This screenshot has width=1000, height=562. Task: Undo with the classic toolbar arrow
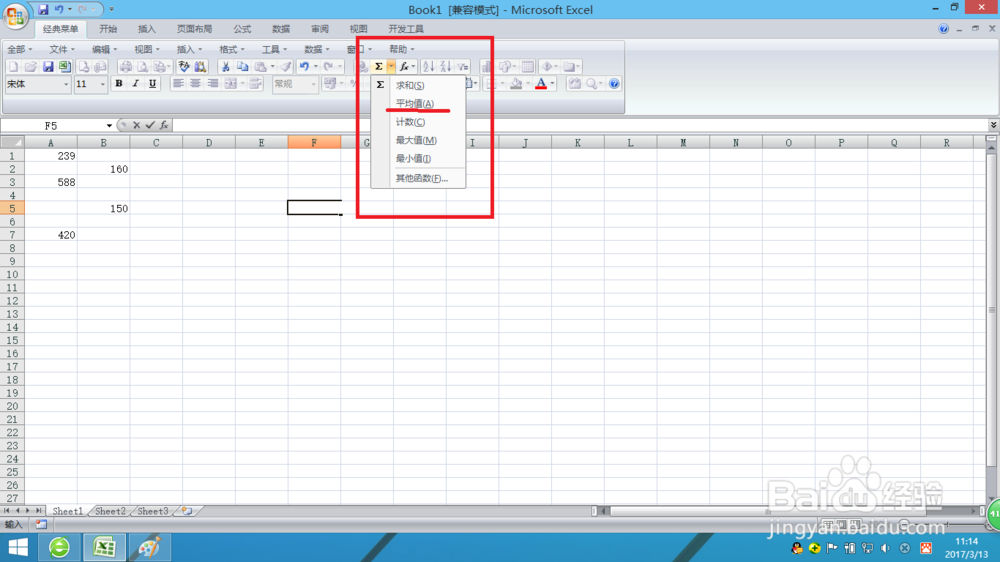(304, 66)
